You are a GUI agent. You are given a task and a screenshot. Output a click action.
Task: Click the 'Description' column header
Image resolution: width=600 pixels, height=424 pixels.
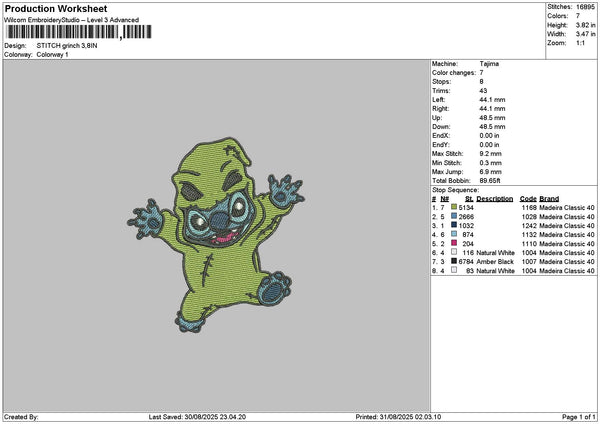[495, 199]
